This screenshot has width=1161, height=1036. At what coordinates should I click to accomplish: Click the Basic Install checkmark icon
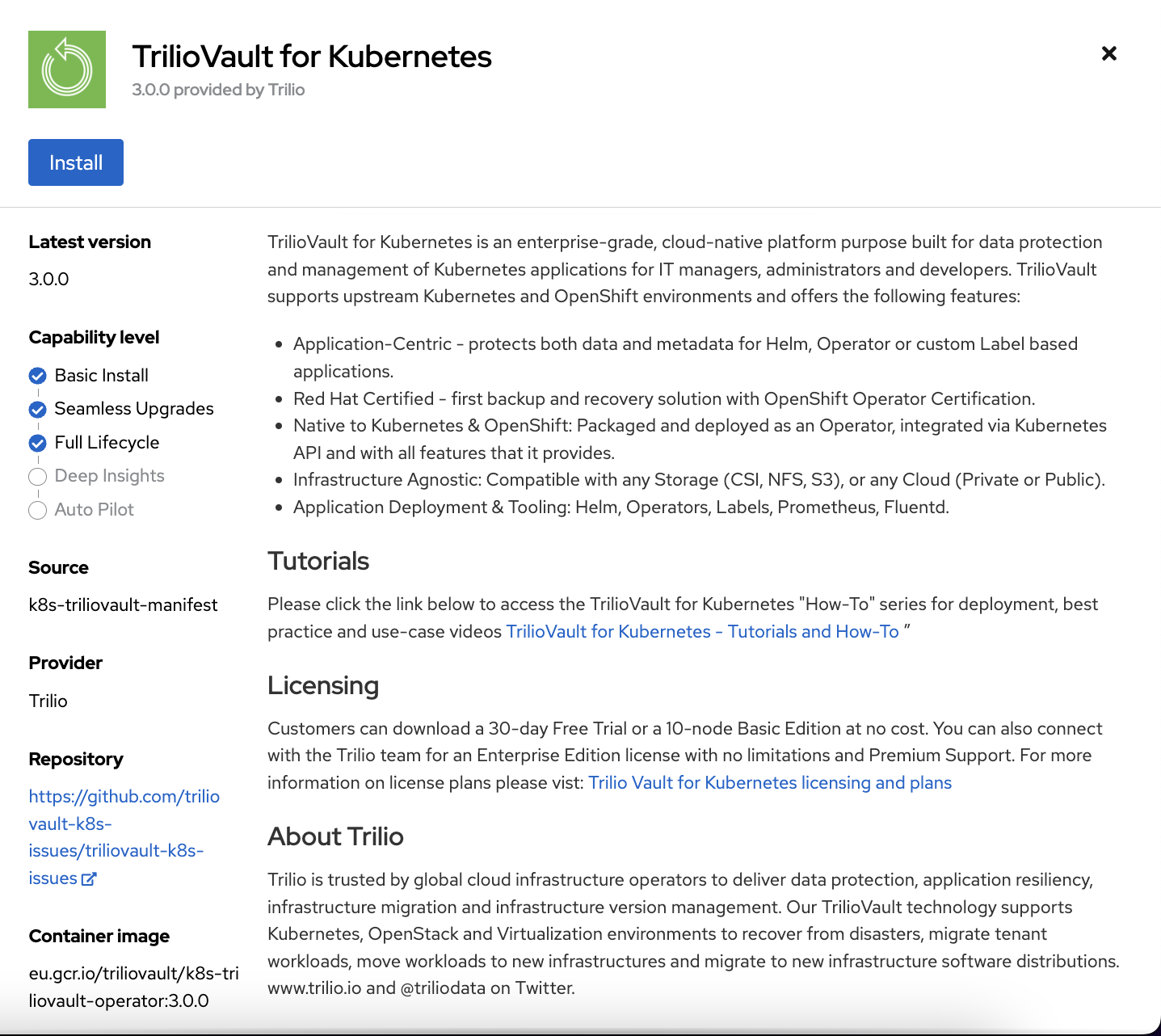click(x=37, y=376)
